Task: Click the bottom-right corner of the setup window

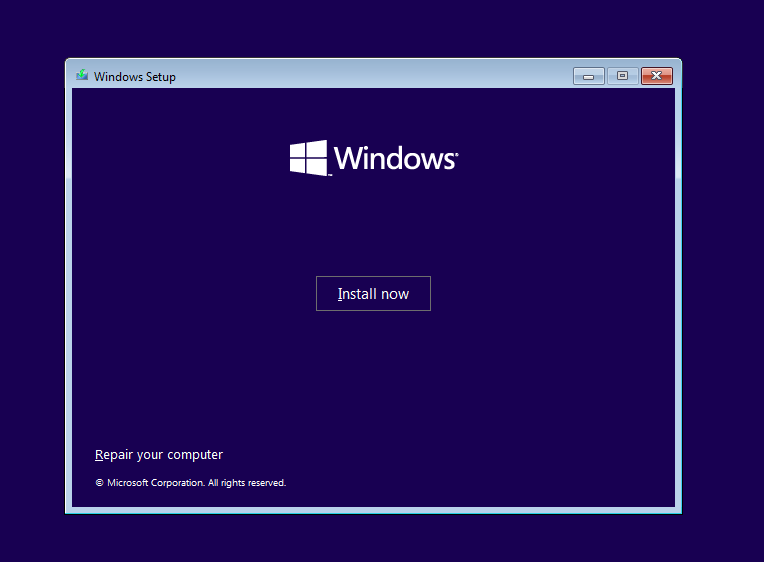Action: 679,511
